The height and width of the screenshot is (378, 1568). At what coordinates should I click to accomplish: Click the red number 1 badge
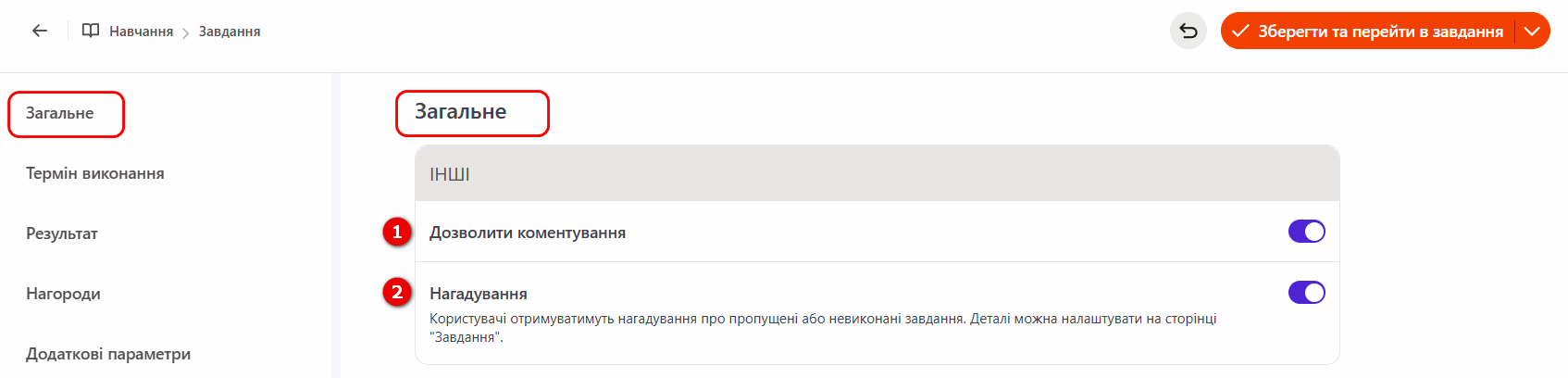(x=397, y=232)
